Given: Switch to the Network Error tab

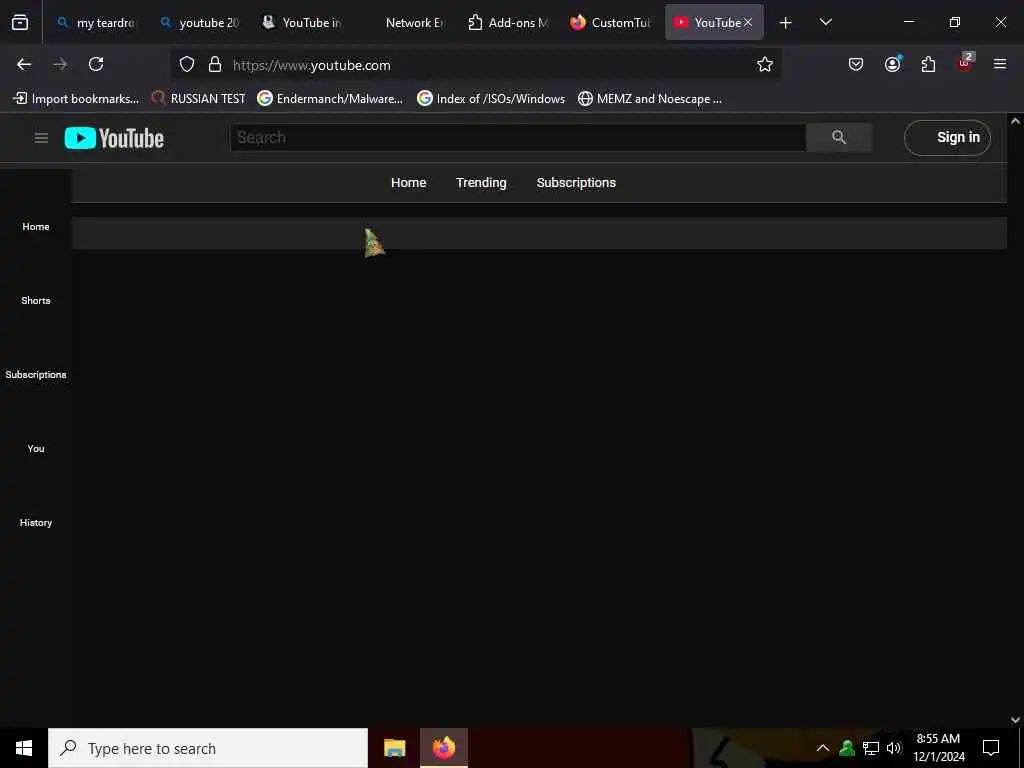Looking at the screenshot, I should pyautogui.click(x=406, y=22).
